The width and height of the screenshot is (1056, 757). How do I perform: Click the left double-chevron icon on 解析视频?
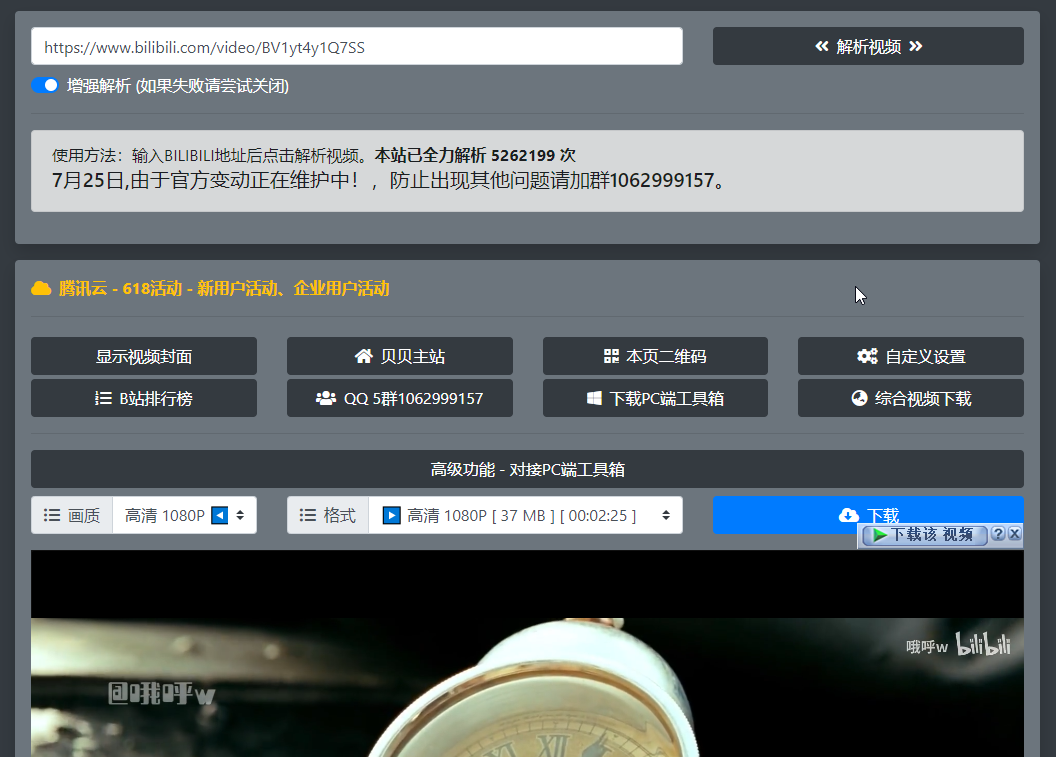click(822, 46)
